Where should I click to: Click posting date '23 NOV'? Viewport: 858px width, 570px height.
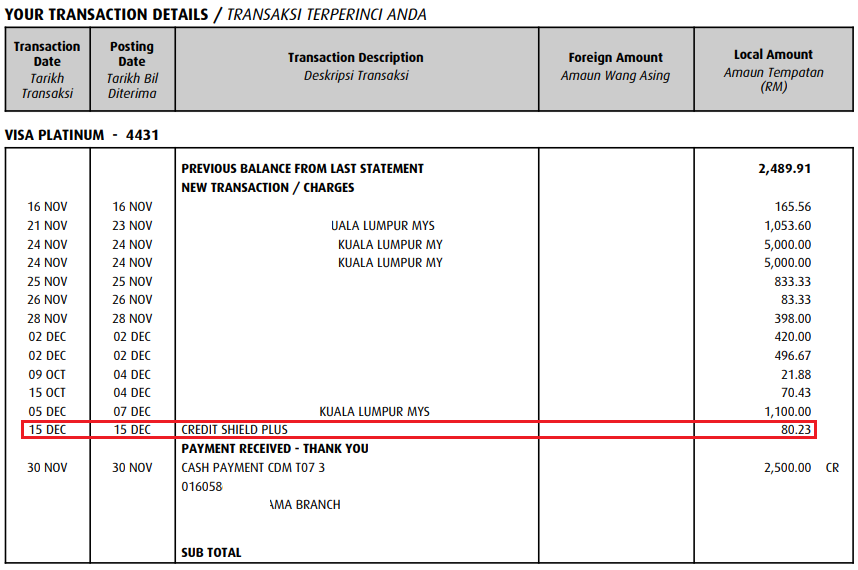point(132,225)
